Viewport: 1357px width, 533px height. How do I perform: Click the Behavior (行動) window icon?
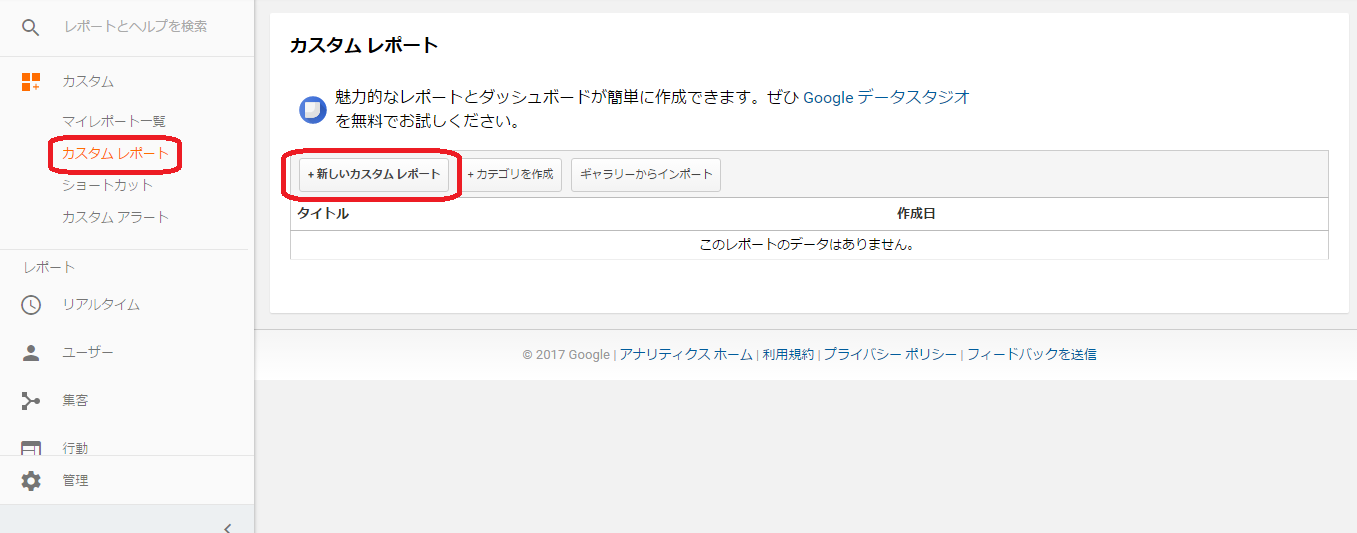click(x=31, y=448)
